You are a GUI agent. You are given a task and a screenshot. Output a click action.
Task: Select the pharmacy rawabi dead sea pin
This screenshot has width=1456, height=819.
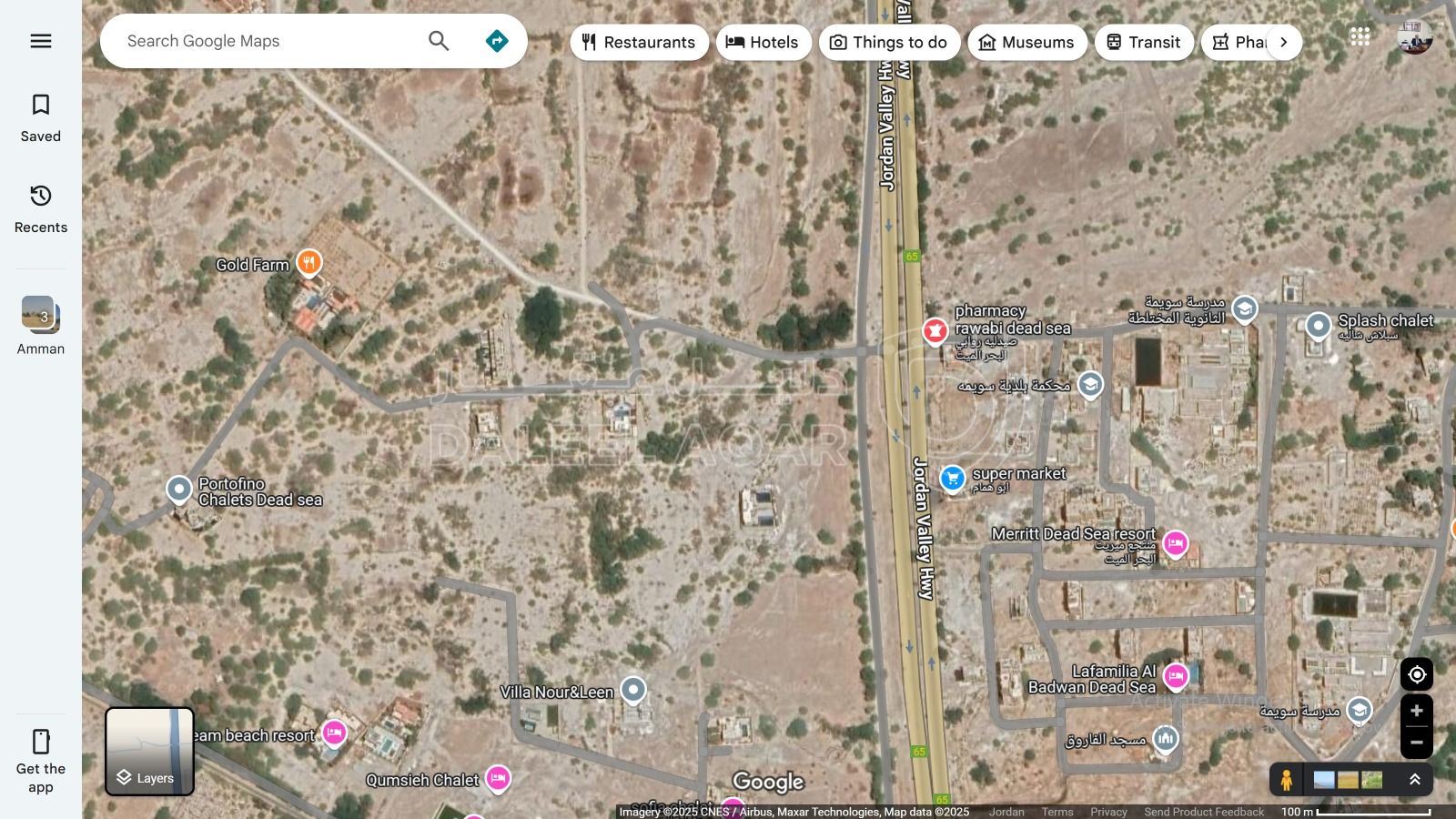pos(935,331)
